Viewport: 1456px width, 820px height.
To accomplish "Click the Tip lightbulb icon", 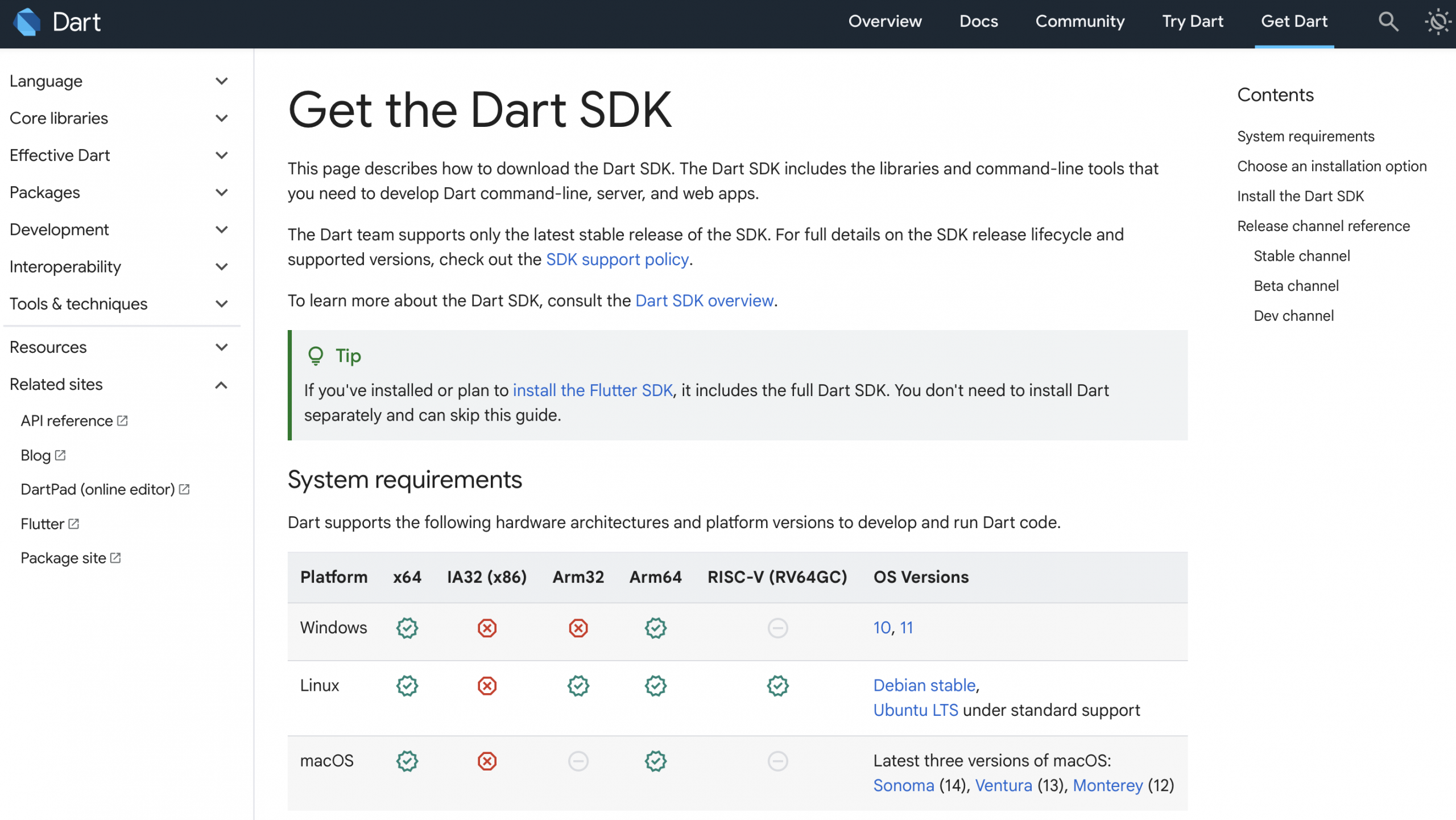I will (x=316, y=356).
